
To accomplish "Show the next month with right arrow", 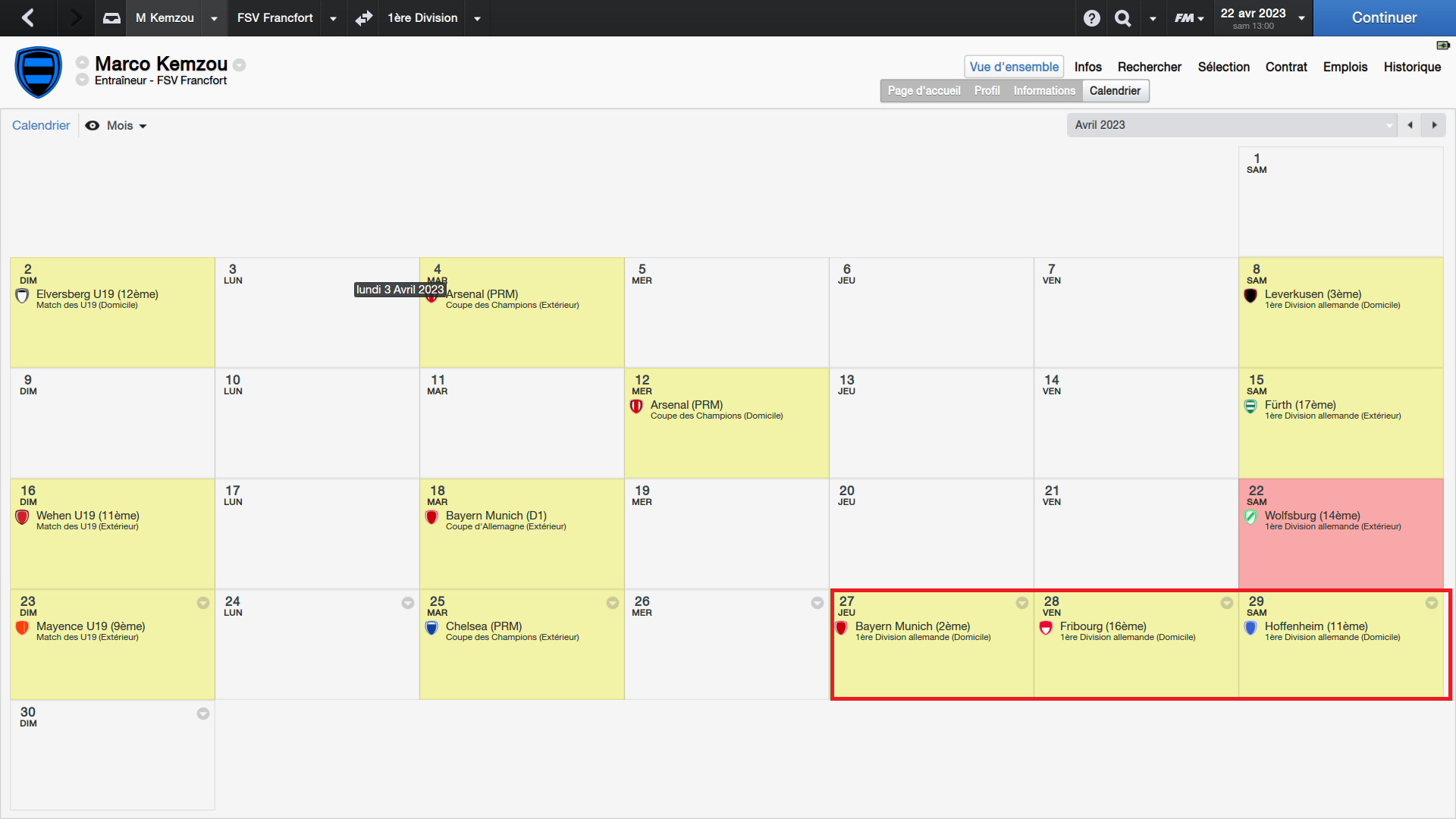I will click(x=1434, y=125).
